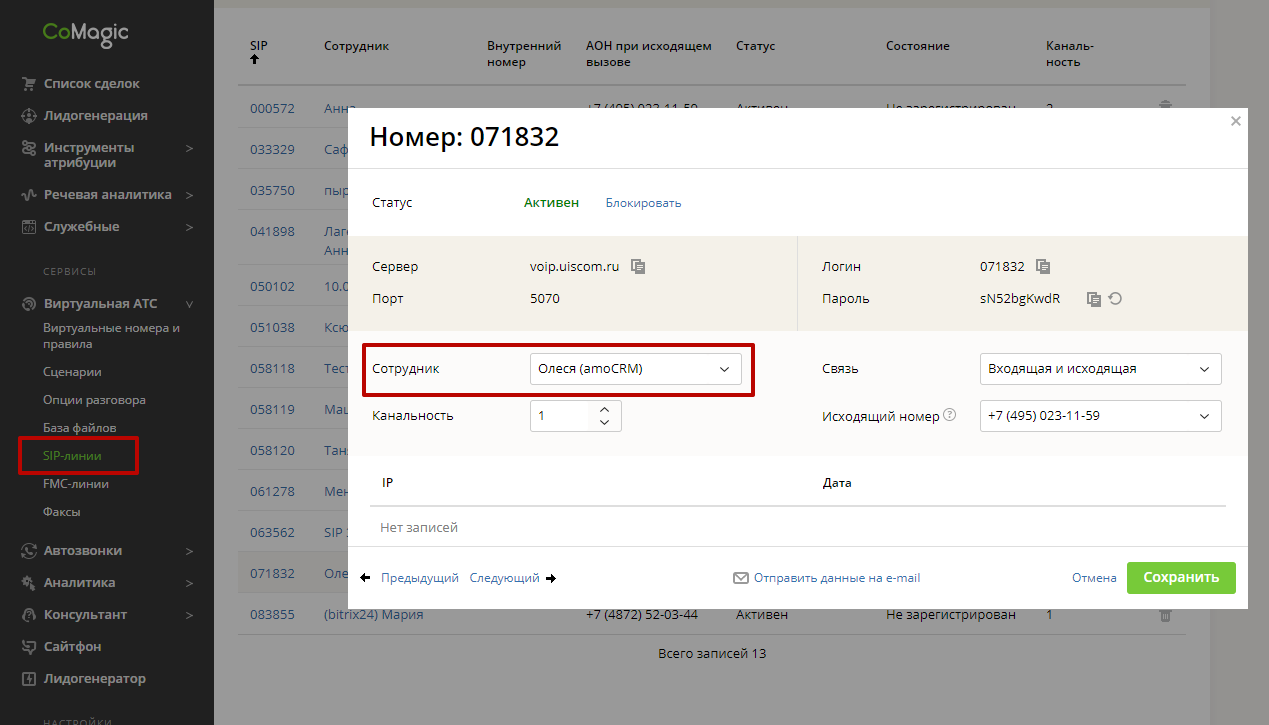
Task: Click the help icon near Исходящий номер
Action: (x=950, y=416)
